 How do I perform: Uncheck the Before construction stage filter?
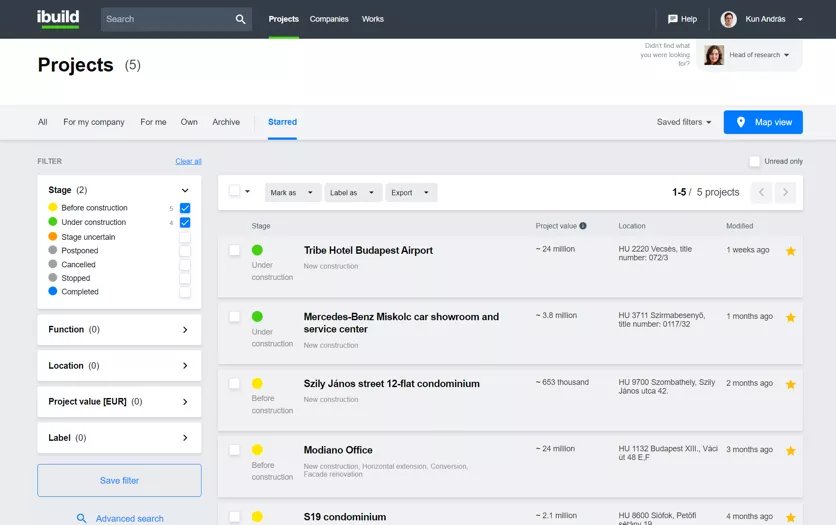coord(185,208)
